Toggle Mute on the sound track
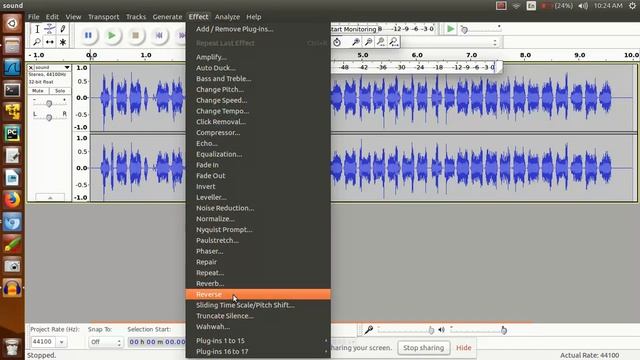 38,91
